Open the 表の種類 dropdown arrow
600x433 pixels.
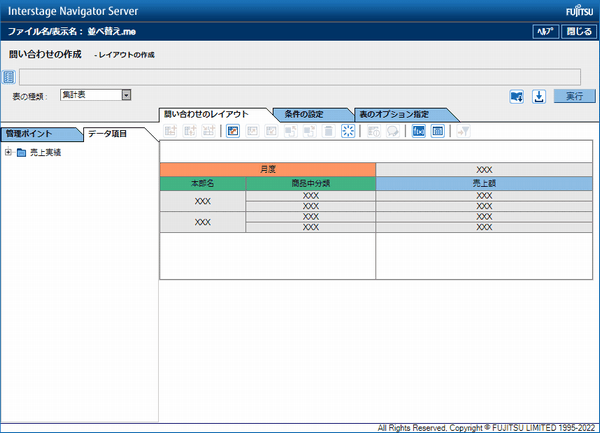(x=126, y=95)
